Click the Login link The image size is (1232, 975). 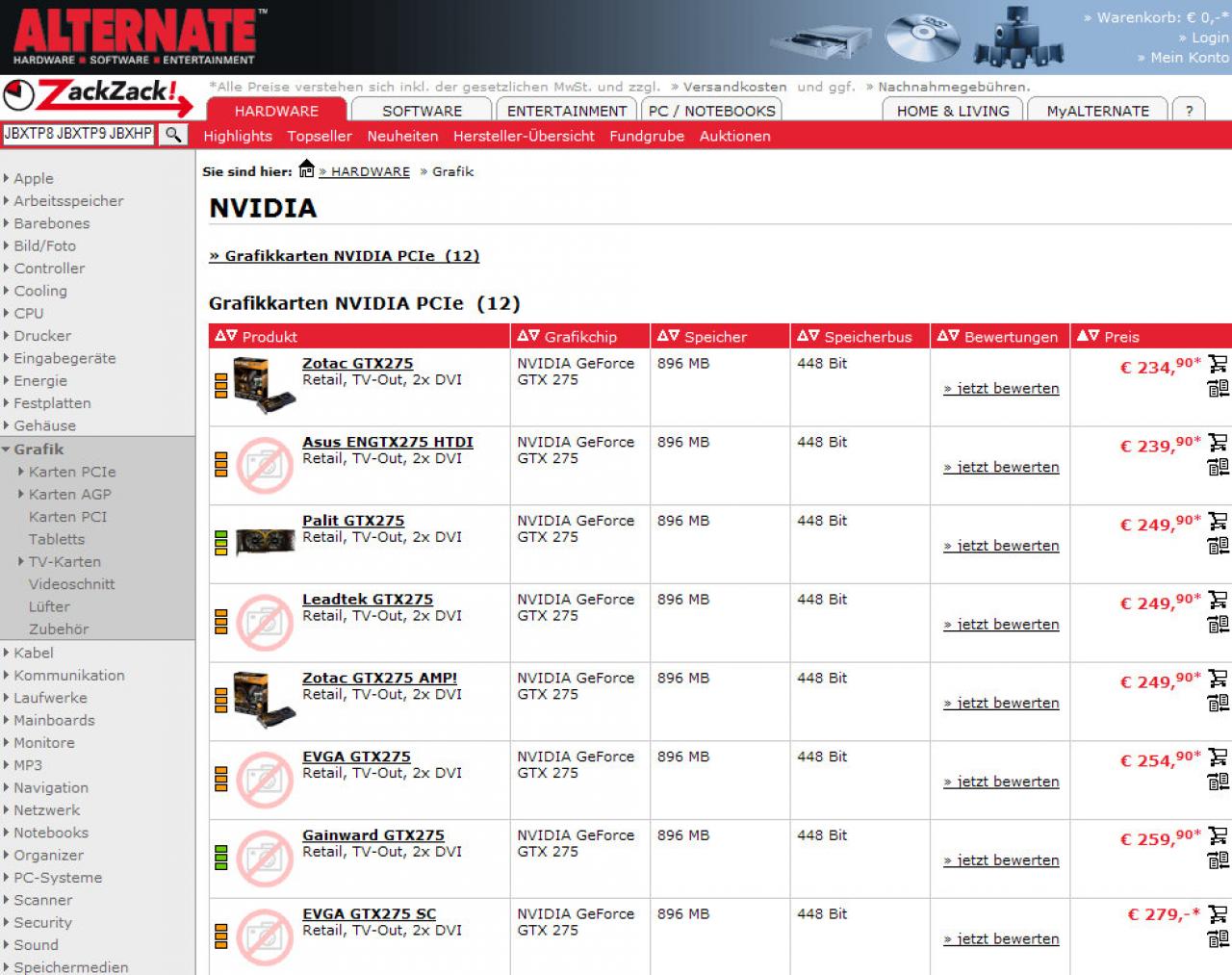pyautogui.click(x=1204, y=38)
